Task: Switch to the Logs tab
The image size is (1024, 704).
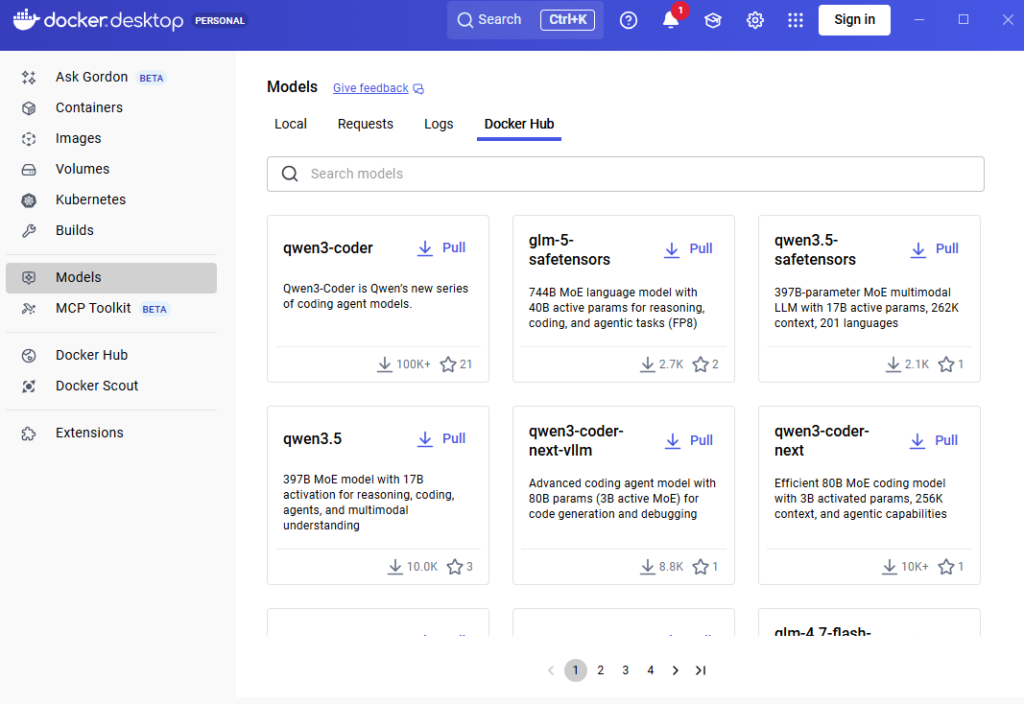Action: [x=438, y=124]
